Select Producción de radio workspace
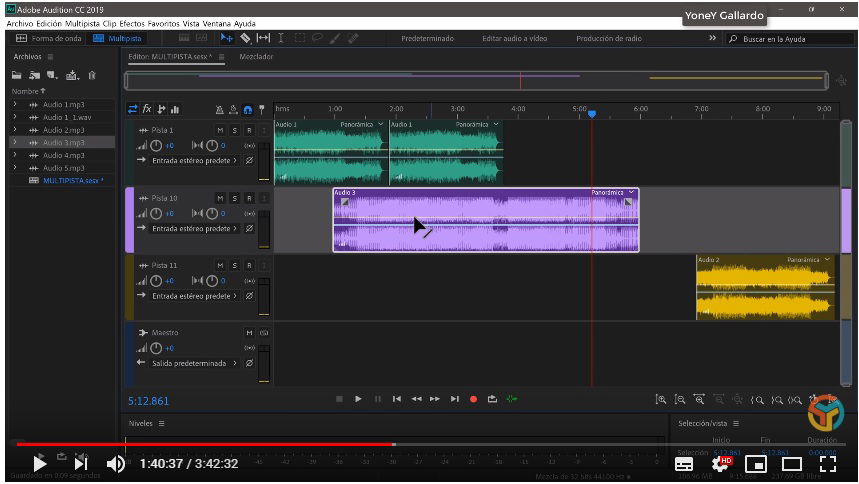Image resolution: width=859 pixels, height=484 pixels. click(x=609, y=38)
